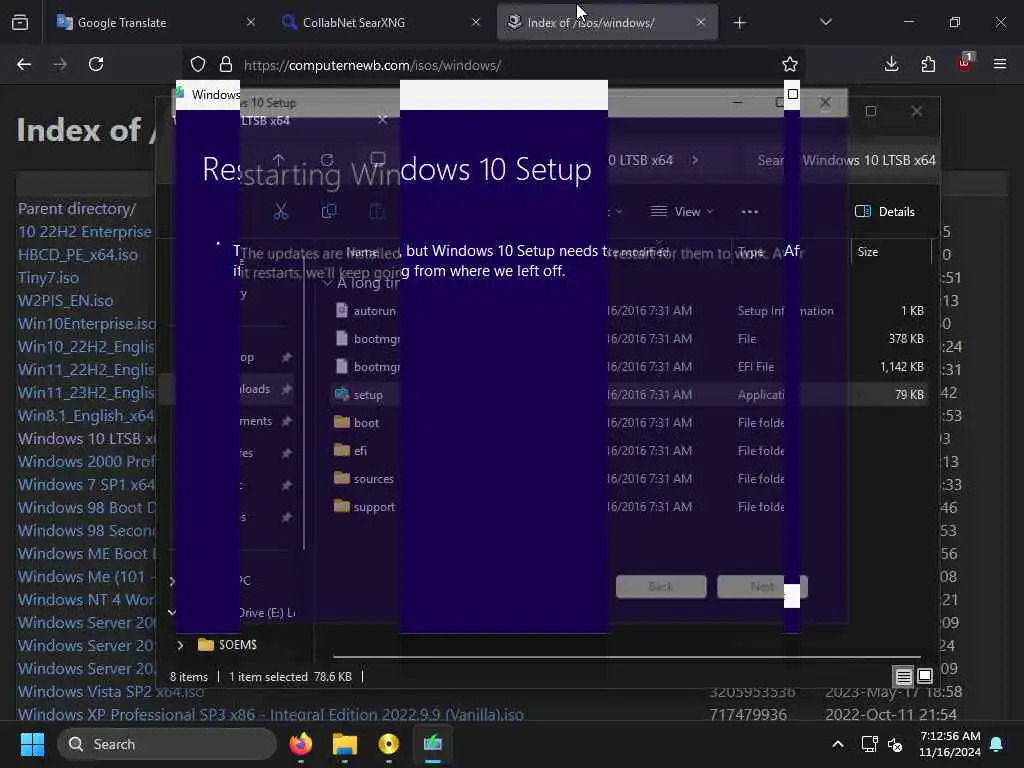Close the CollabNet SearXNG tab
The width and height of the screenshot is (1024, 768).
click(x=476, y=23)
